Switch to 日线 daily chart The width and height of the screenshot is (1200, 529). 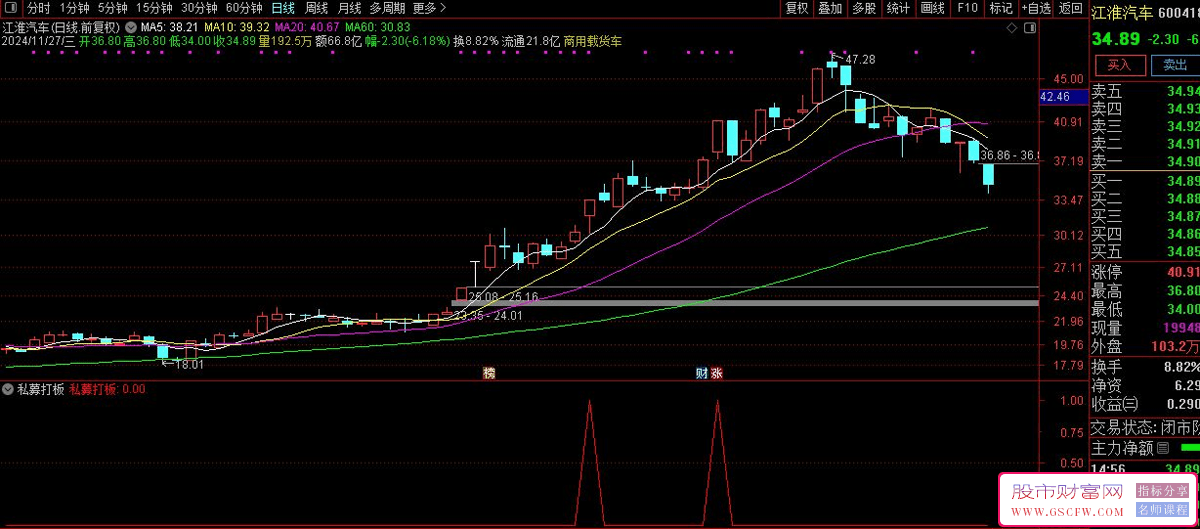coord(284,8)
